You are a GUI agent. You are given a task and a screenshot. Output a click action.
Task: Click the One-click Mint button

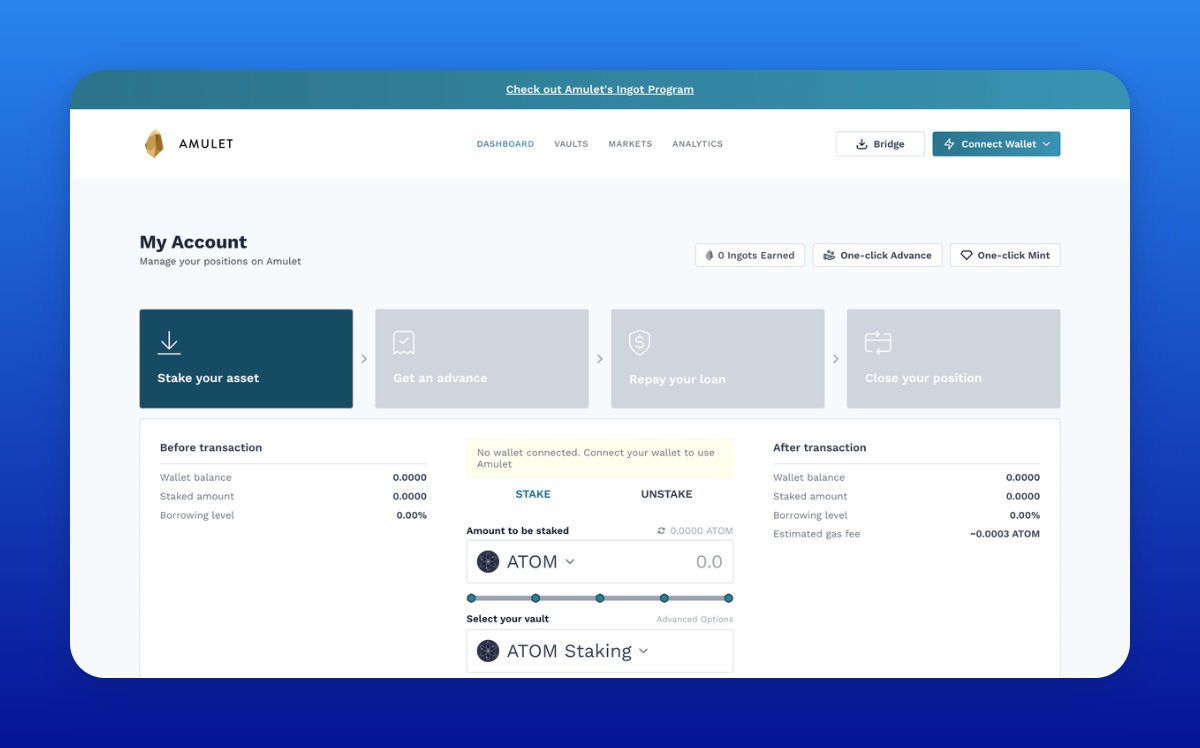coord(1005,255)
